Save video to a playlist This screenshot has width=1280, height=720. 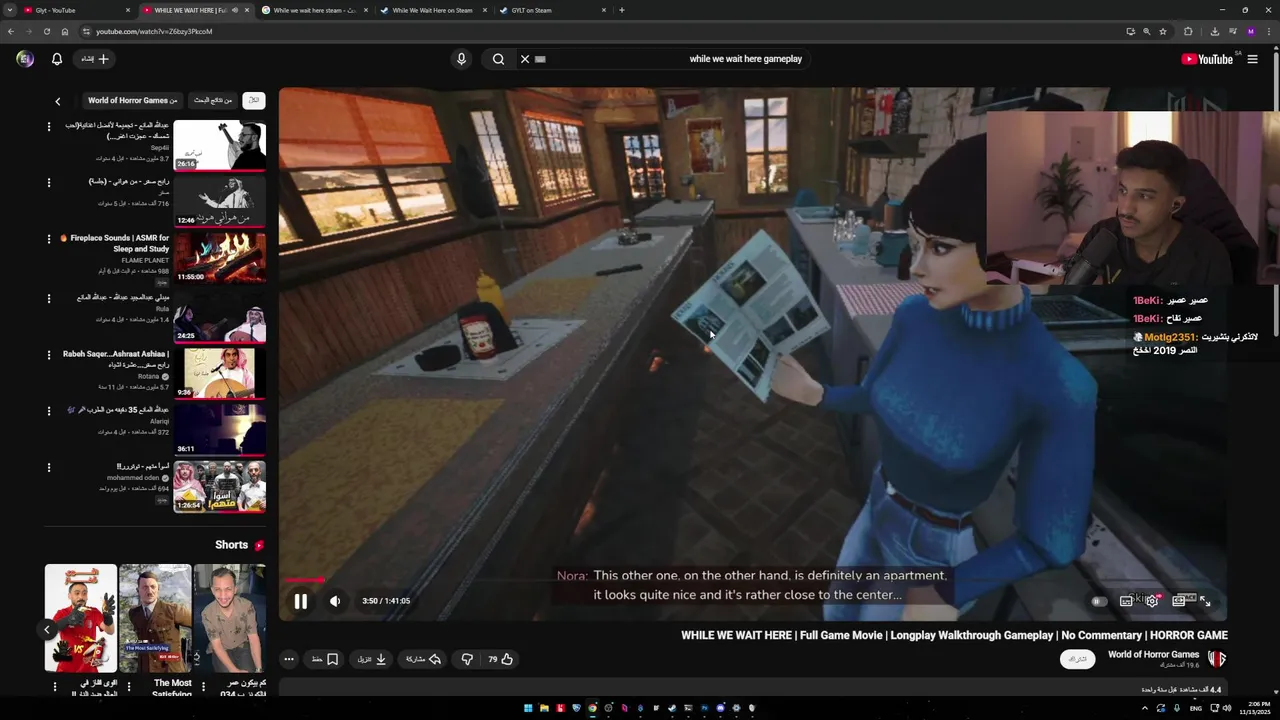point(325,659)
